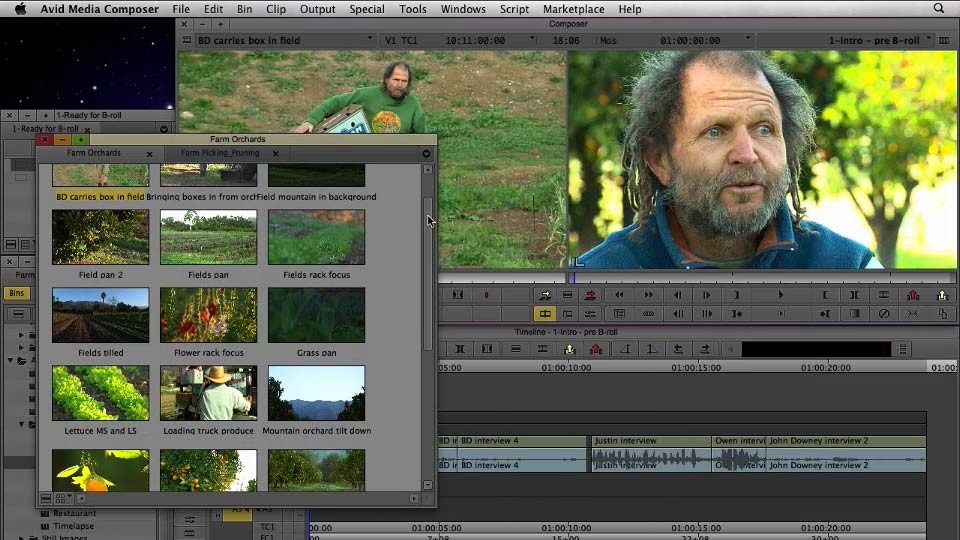
Task: Select the Justin interview video clip in timeline
Action: [651, 441]
